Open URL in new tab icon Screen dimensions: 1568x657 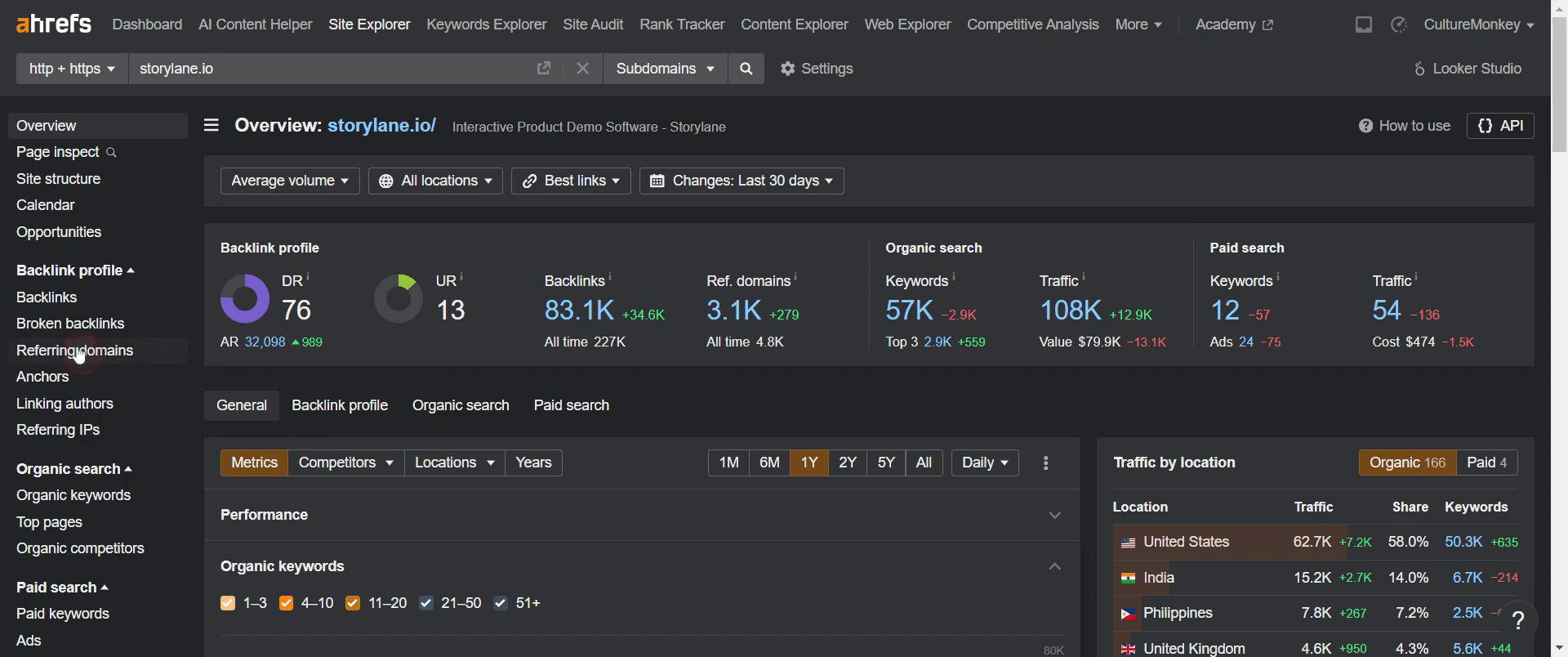544,69
